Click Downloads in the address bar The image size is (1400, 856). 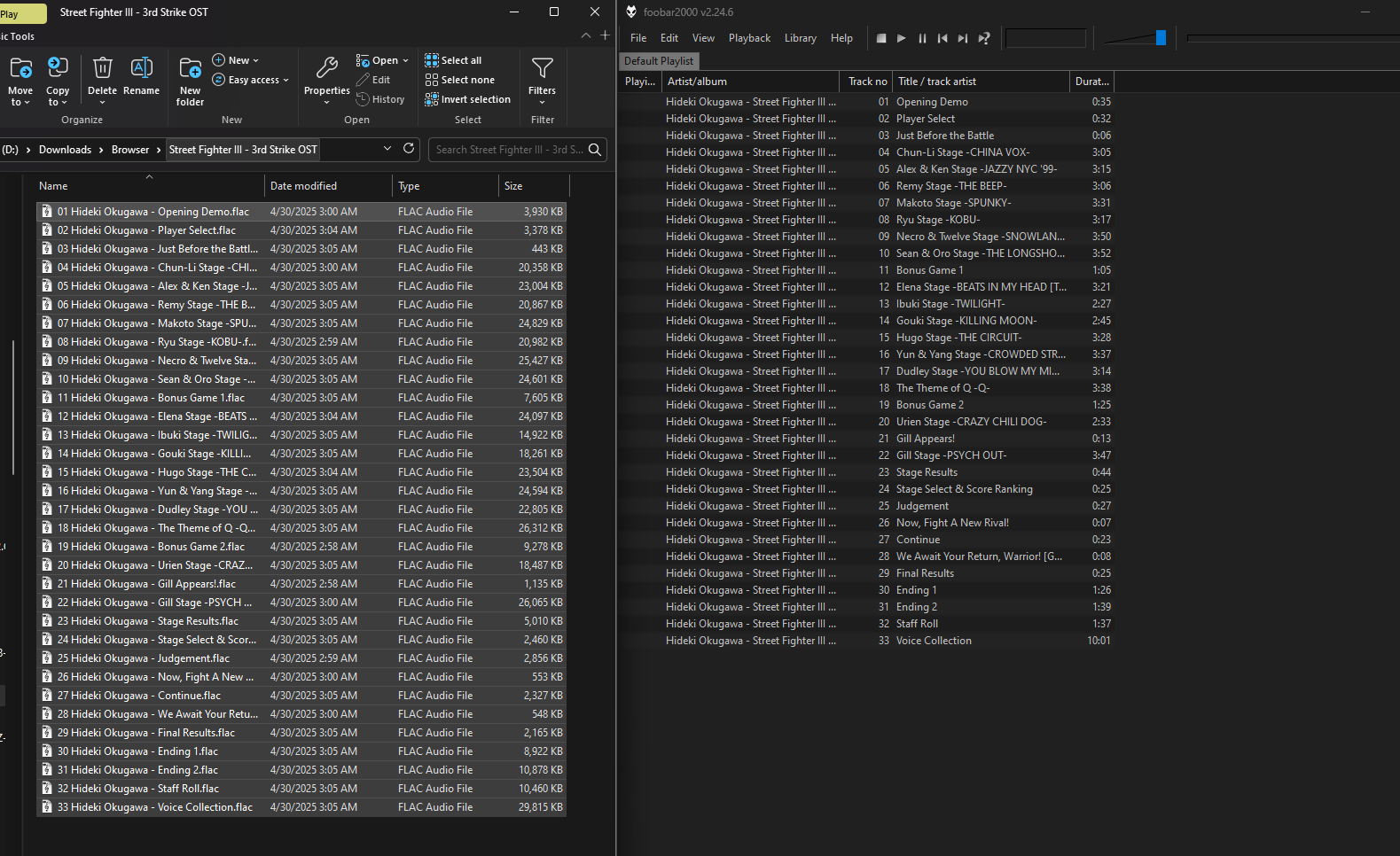coord(65,150)
